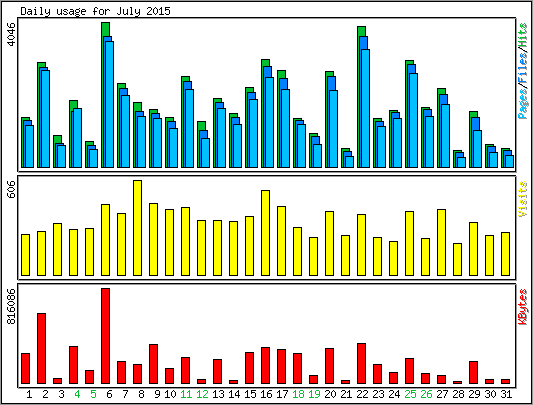Click the red KBytes bar for day 22
The width and height of the screenshot is (533, 405).
361,364
